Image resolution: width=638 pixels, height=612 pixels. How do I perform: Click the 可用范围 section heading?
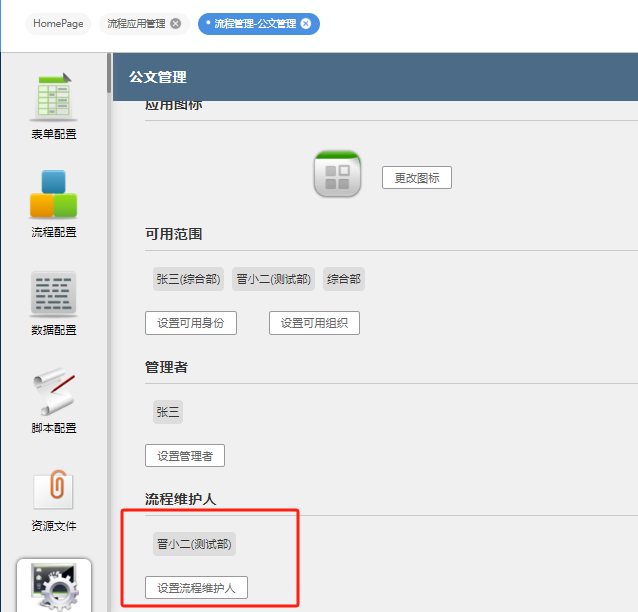(x=174, y=234)
